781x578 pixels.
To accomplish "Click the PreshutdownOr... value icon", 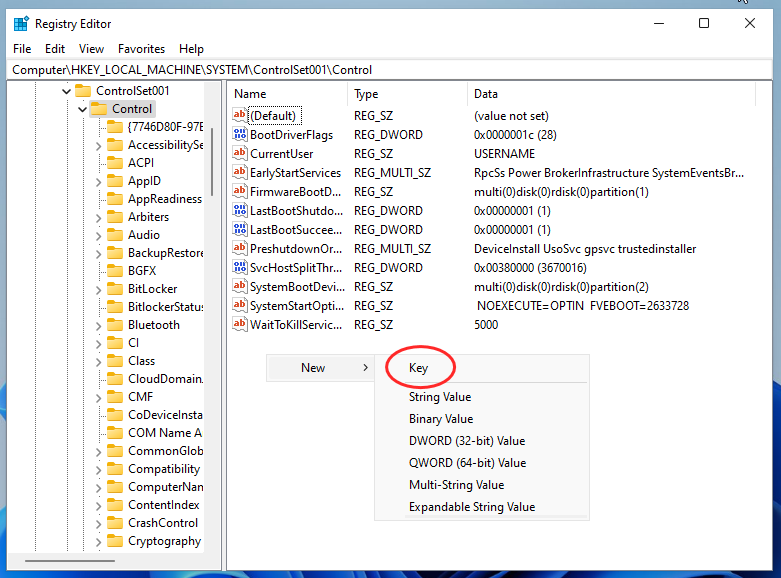I will point(240,248).
